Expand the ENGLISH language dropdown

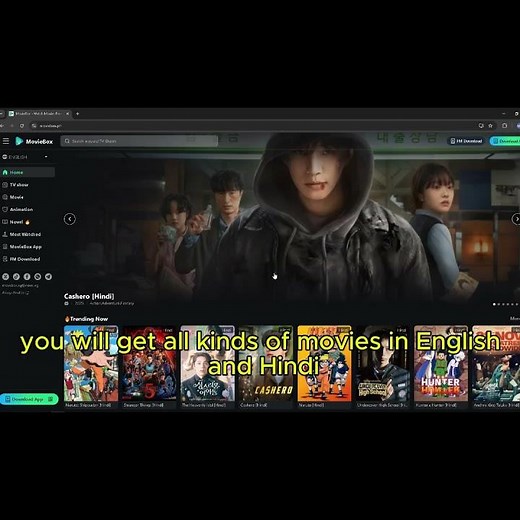(x=25, y=157)
